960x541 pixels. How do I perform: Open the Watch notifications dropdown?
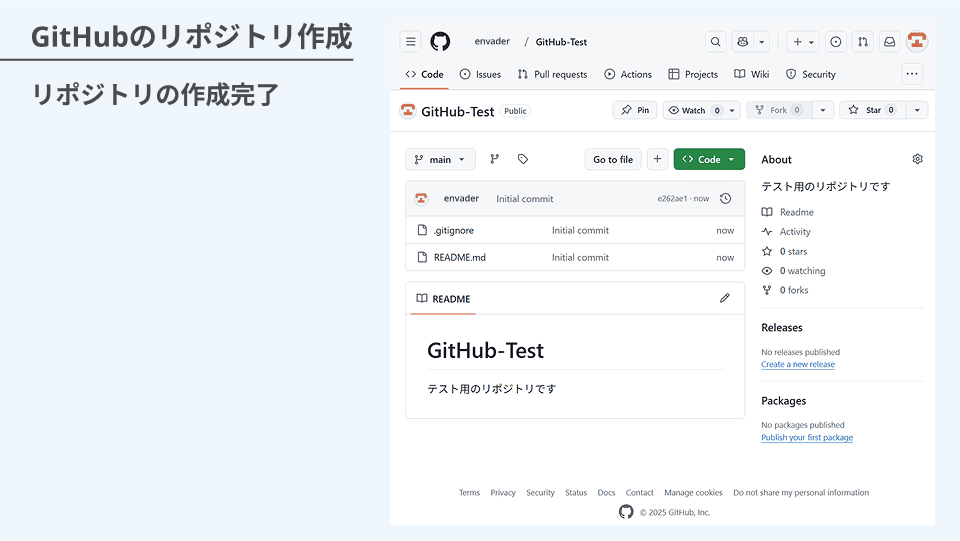(702, 110)
